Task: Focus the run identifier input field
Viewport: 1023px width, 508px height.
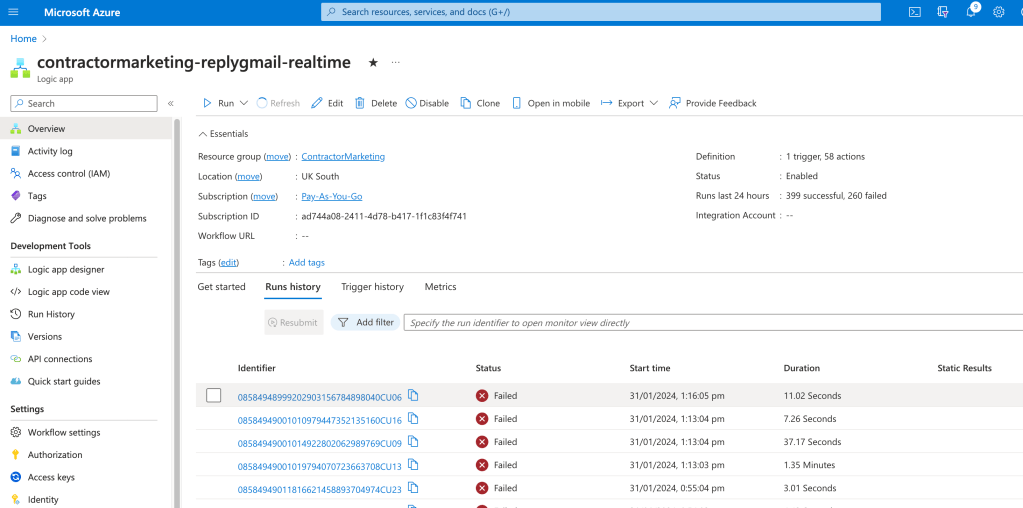Action: tap(713, 322)
